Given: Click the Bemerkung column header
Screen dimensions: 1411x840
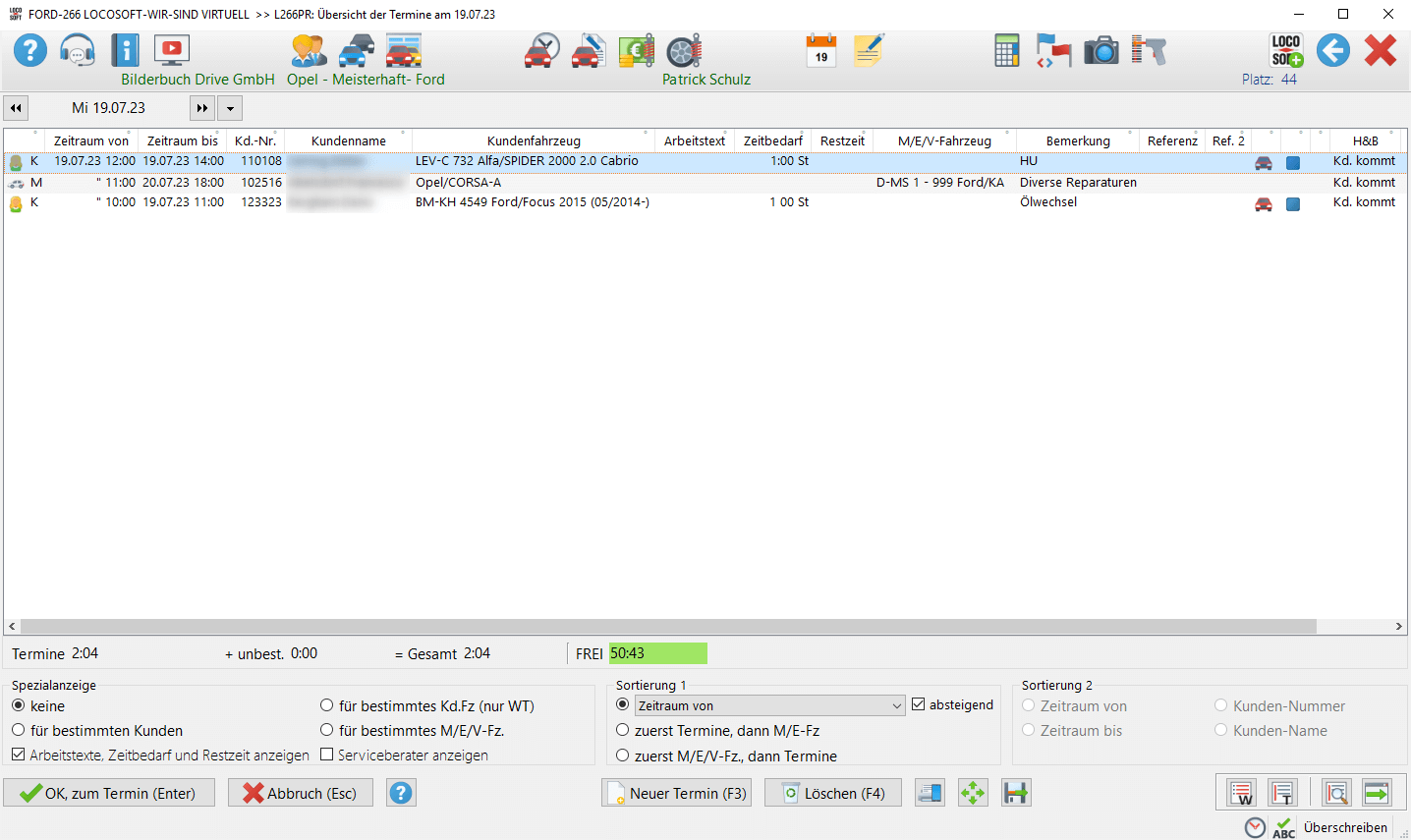Looking at the screenshot, I should (x=1077, y=140).
